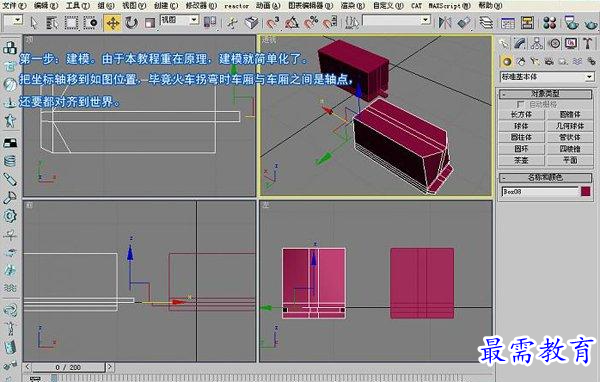This screenshot has height=382, width=602.
Task: Click the Select and Manipulate icon
Action: point(232,23)
